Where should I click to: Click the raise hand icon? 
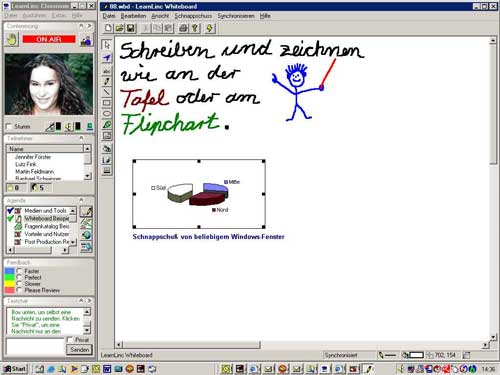point(12,40)
